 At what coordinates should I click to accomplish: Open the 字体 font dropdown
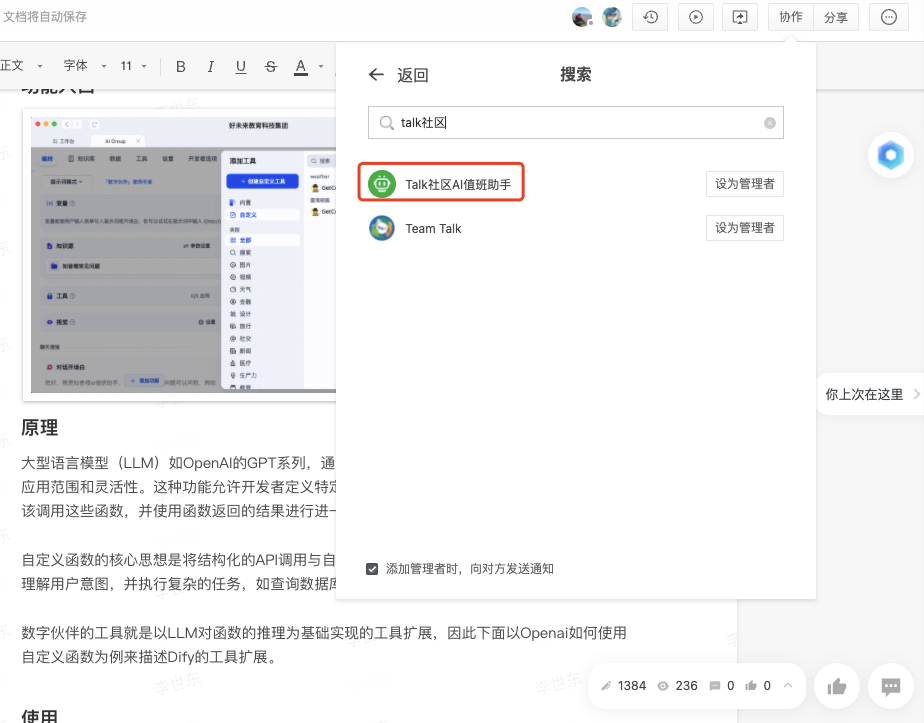[x=85, y=65]
